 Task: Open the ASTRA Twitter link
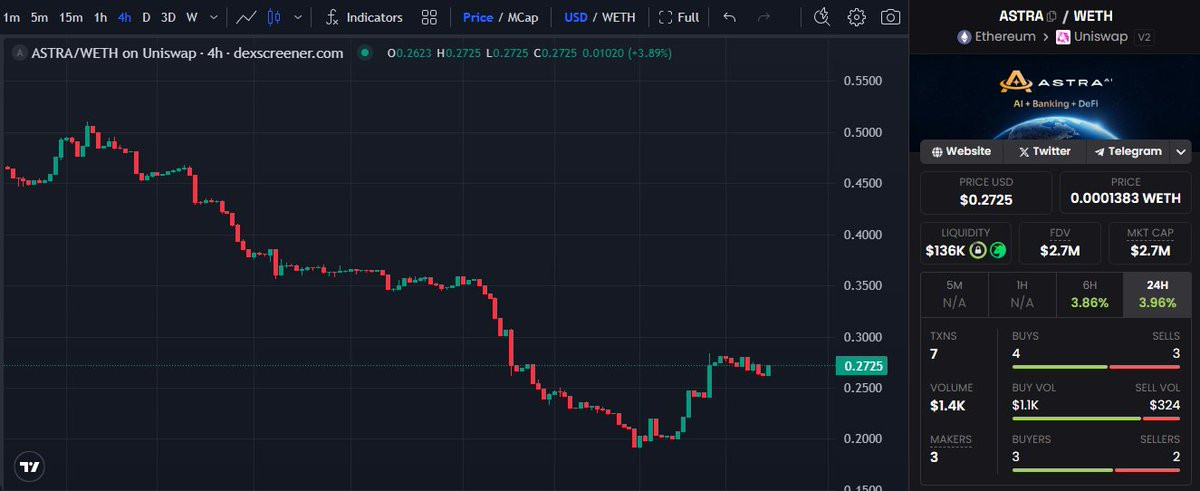coord(1044,152)
